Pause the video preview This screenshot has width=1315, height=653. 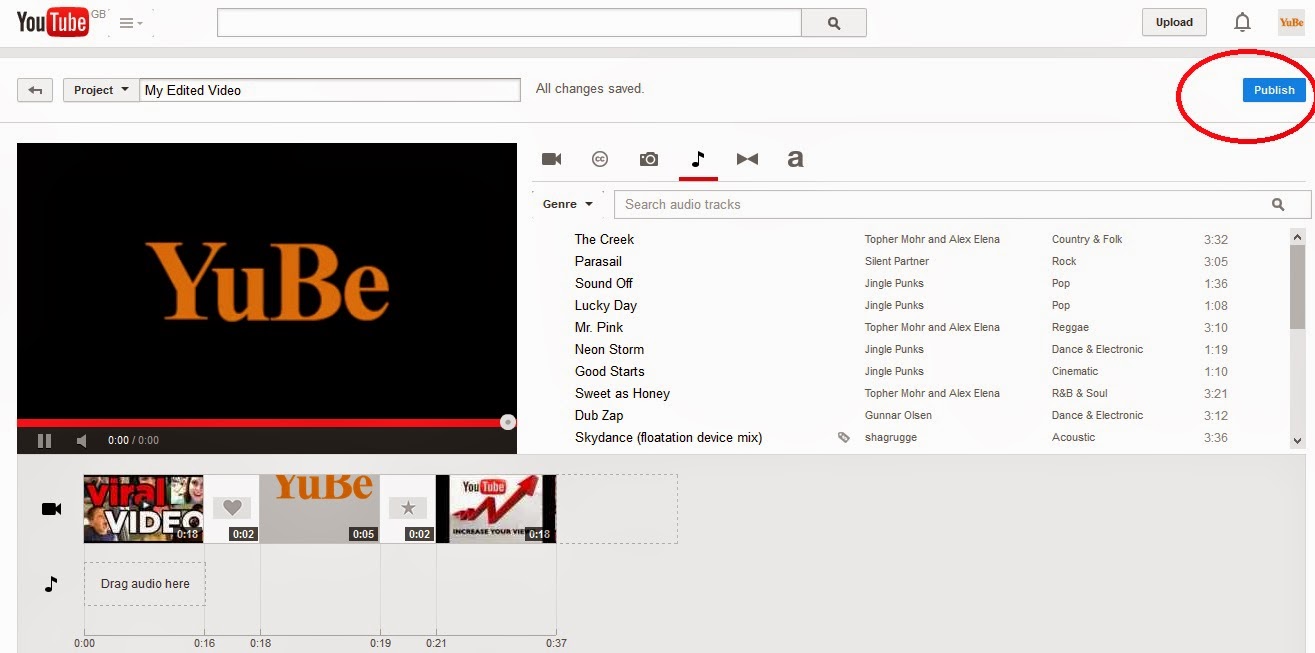pyautogui.click(x=44, y=440)
